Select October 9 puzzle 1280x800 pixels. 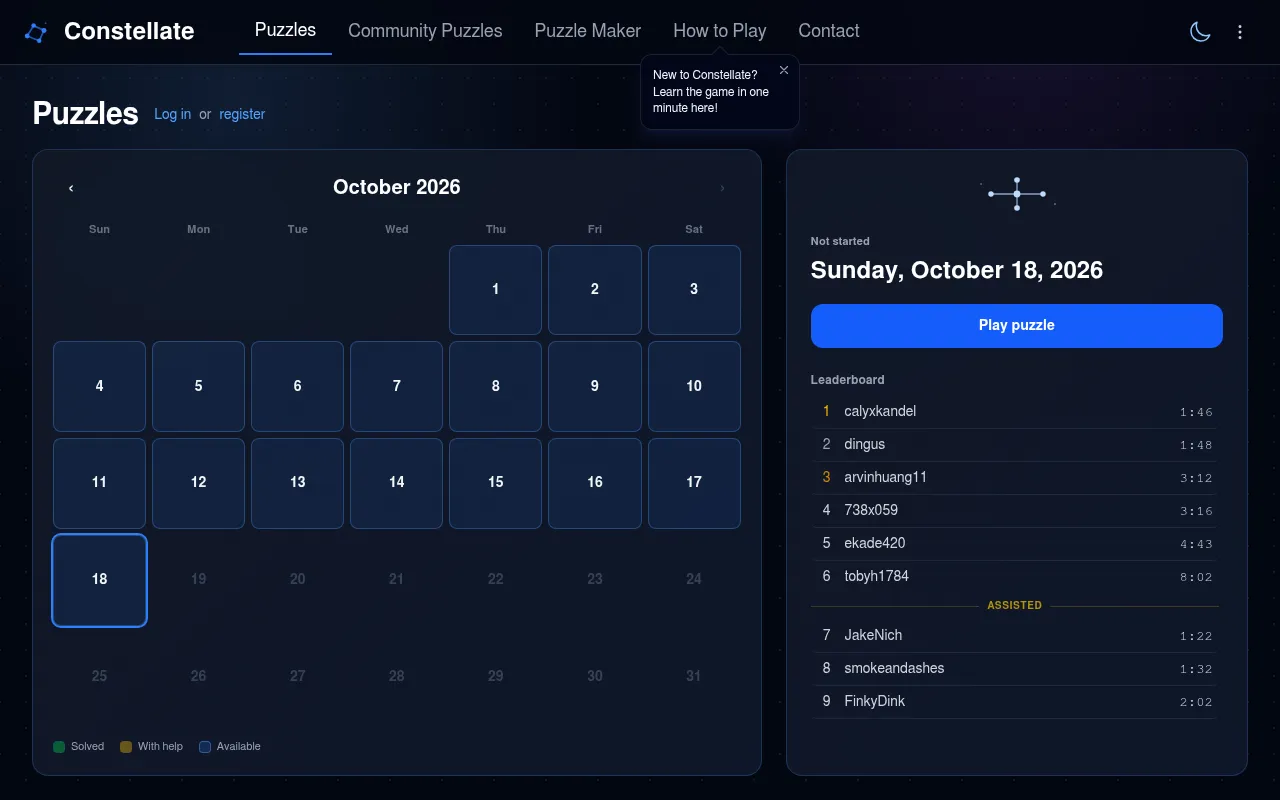[595, 386]
